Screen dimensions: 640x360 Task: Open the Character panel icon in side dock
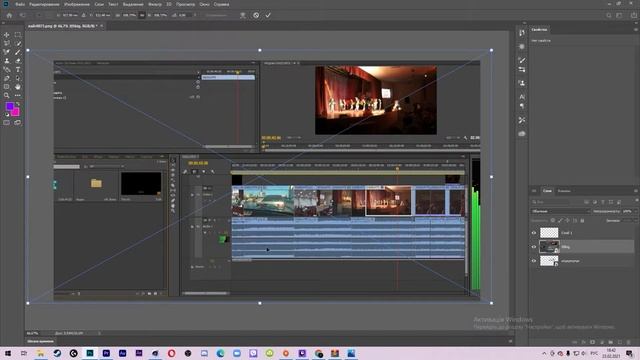pos(522,97)
